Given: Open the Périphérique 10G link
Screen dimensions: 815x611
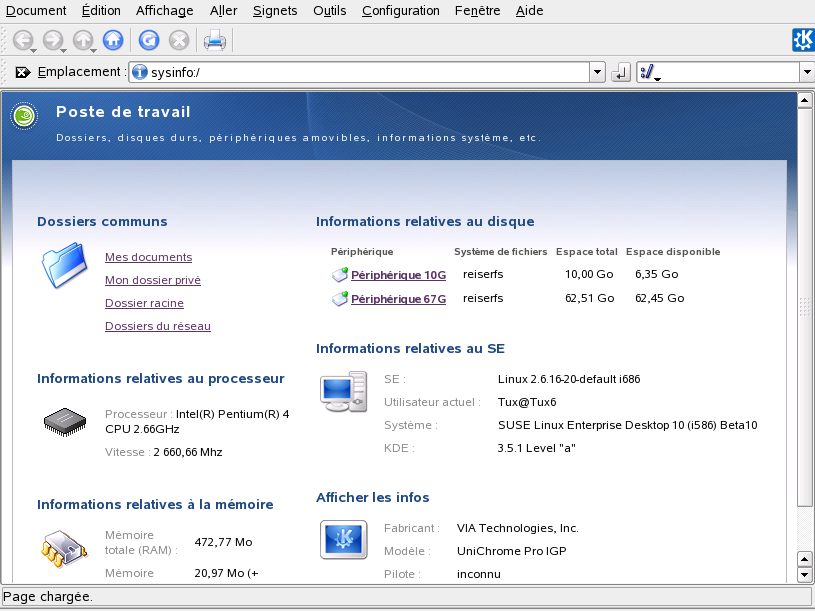Looking at the screenshot, I should click(399, 275).
